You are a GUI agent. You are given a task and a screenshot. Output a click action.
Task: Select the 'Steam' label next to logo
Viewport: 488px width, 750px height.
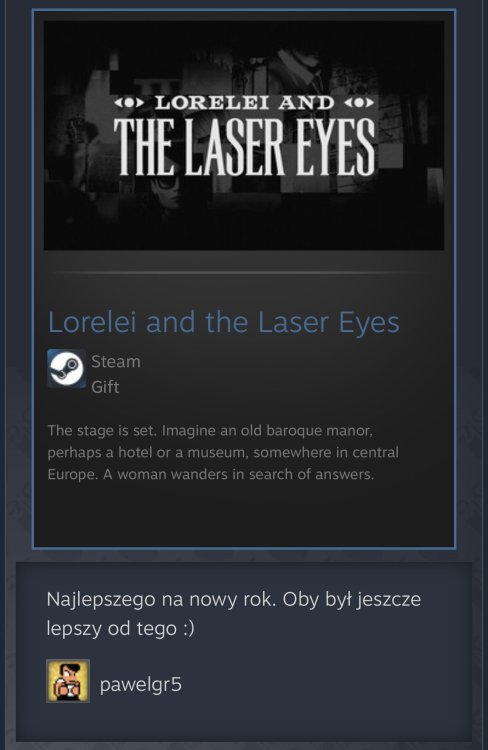click(x=116, y=362)
